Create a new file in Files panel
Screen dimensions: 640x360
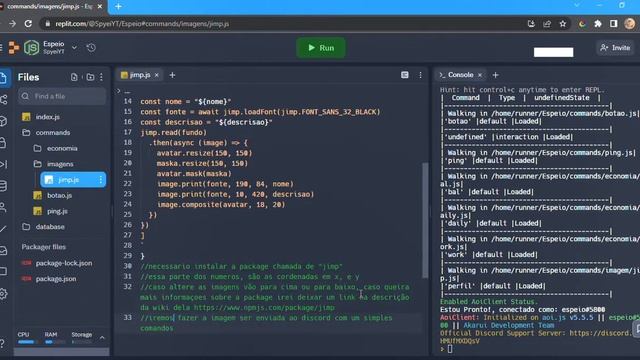[x=74, y=77]
